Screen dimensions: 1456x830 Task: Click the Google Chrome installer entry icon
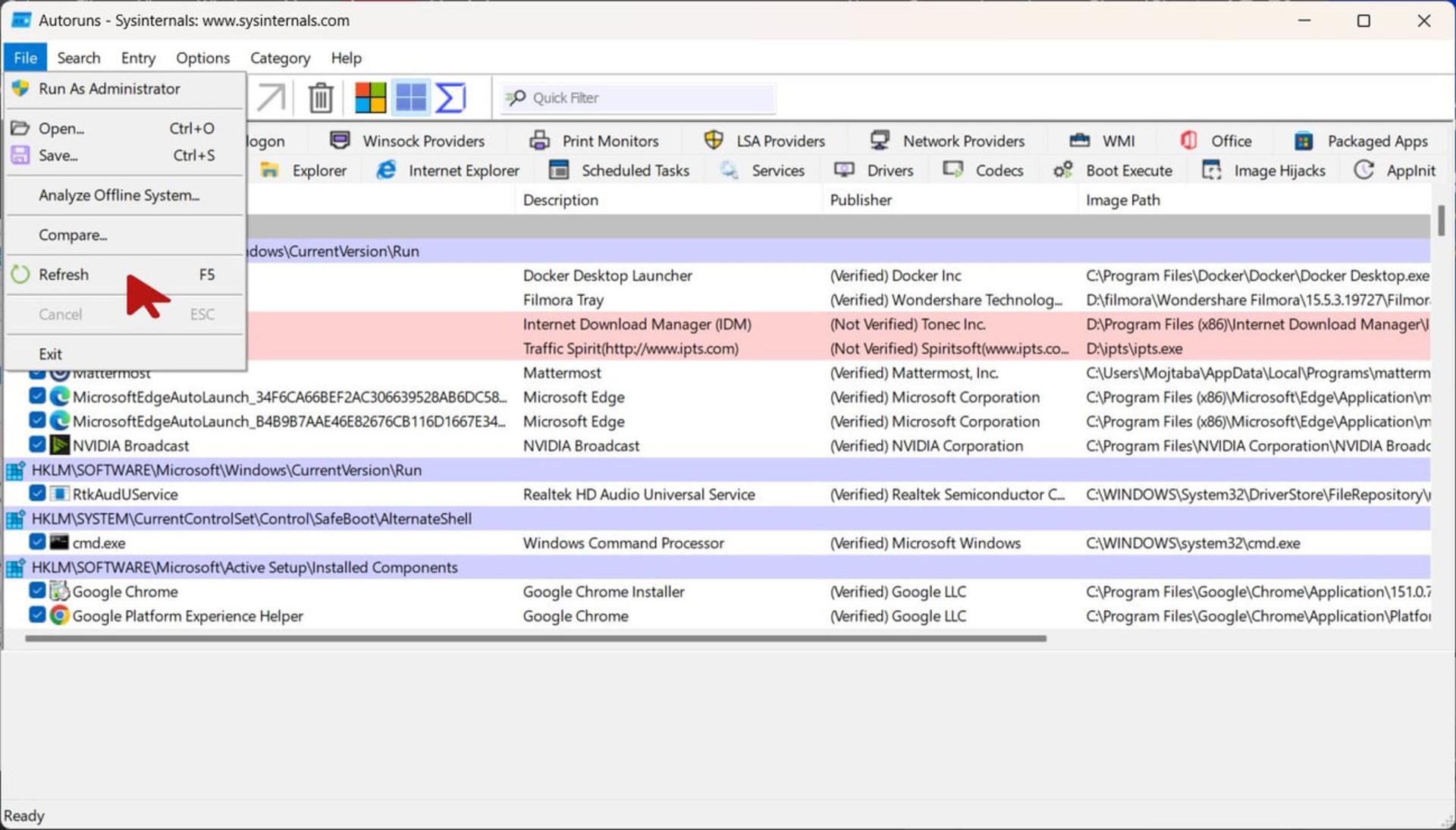coord(59,591)
